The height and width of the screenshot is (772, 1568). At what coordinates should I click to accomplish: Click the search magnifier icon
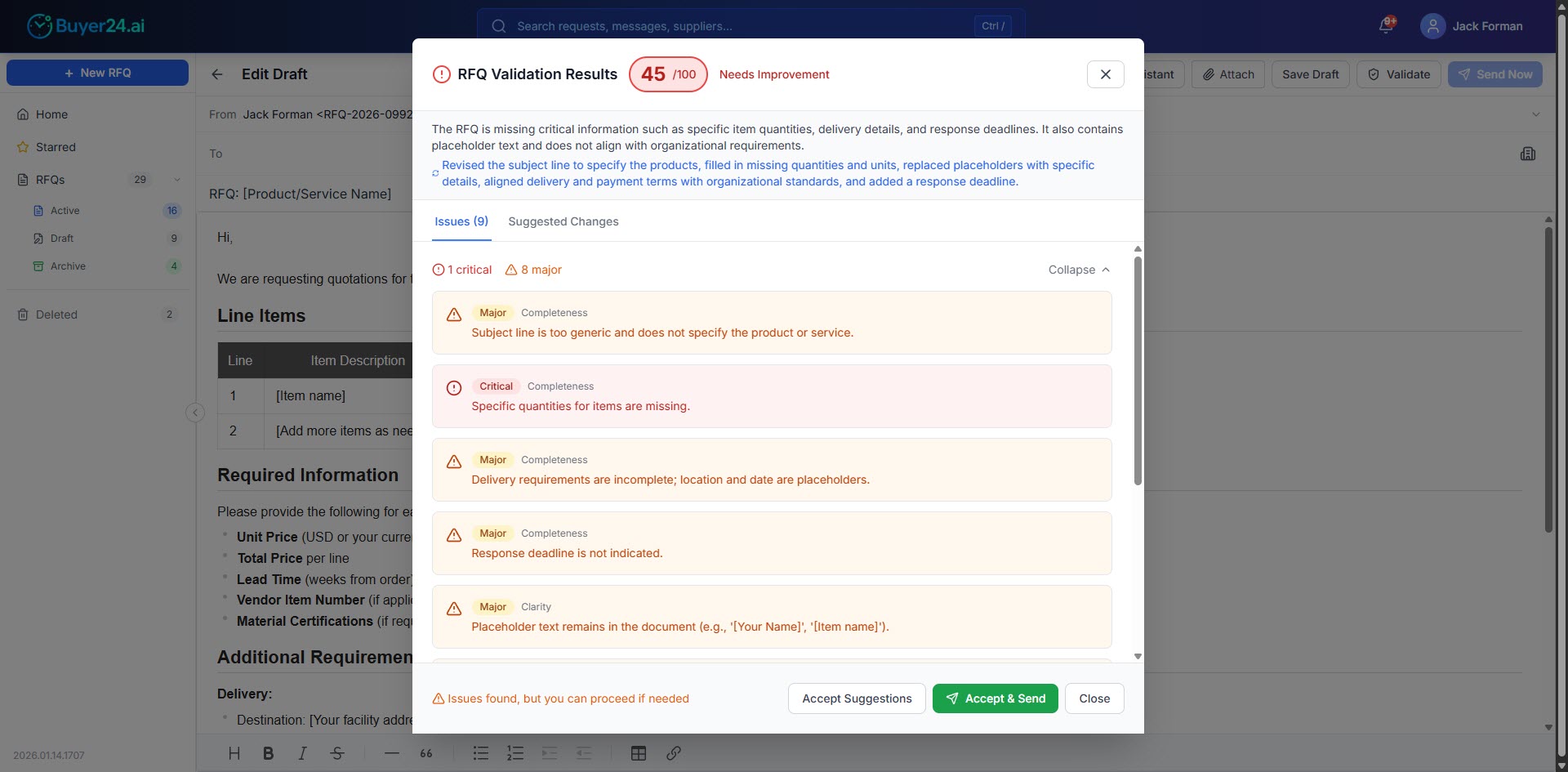tap(498, 26)
